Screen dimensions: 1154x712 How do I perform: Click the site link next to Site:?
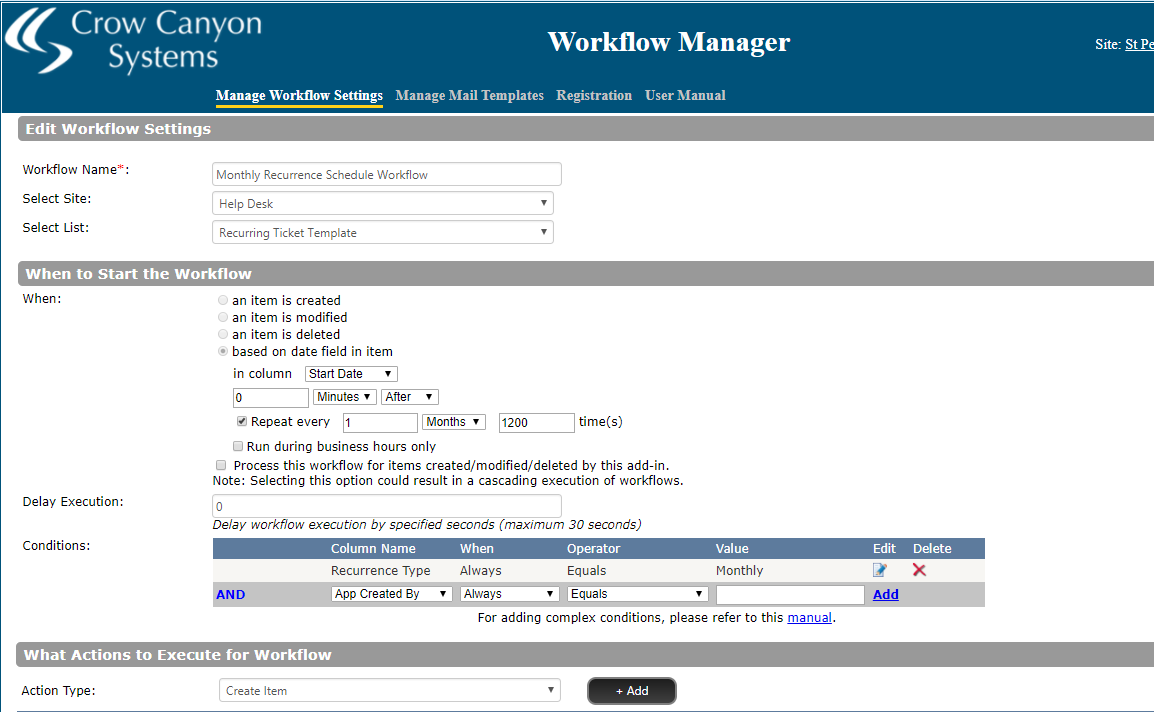(1139, 44)
